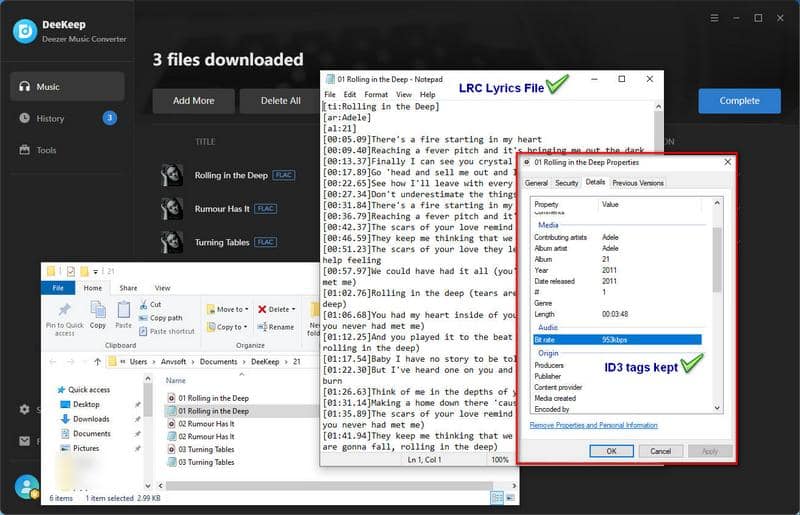Click the Complete button in DeeKeep

coord(739,101)
